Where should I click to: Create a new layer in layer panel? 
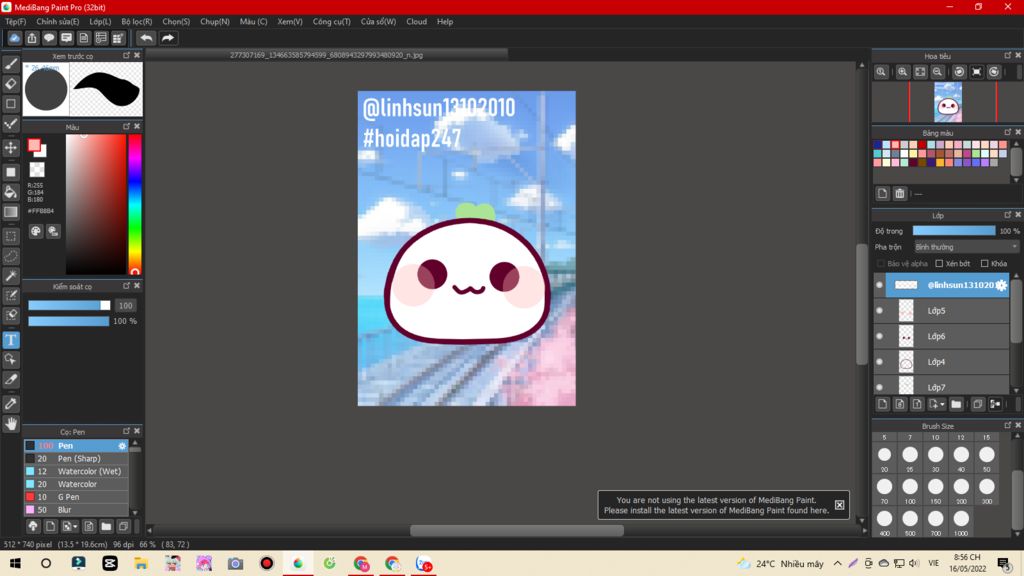click(x=882, y=404)
